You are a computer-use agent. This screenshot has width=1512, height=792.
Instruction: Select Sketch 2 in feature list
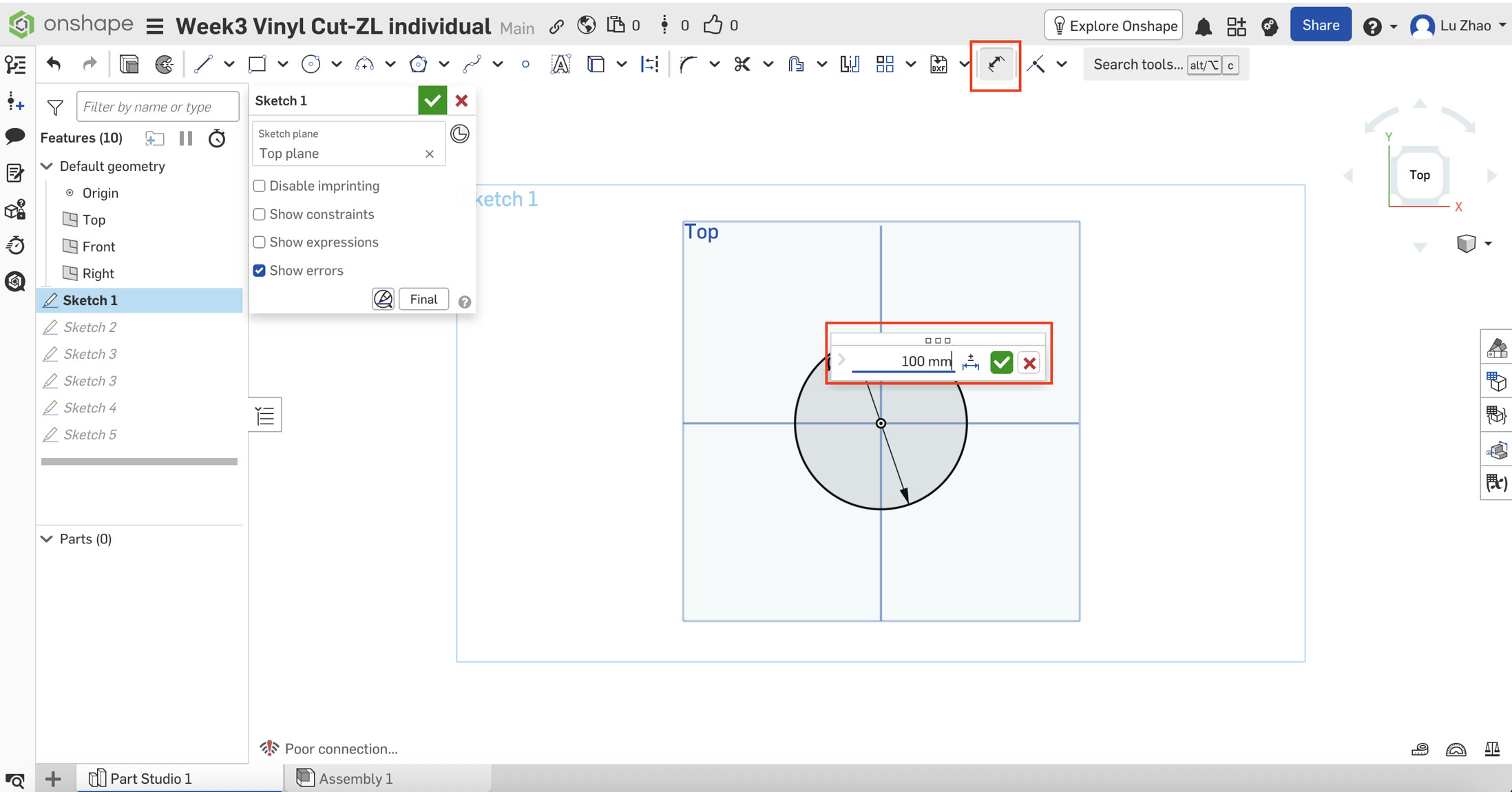tap(90, 327)
